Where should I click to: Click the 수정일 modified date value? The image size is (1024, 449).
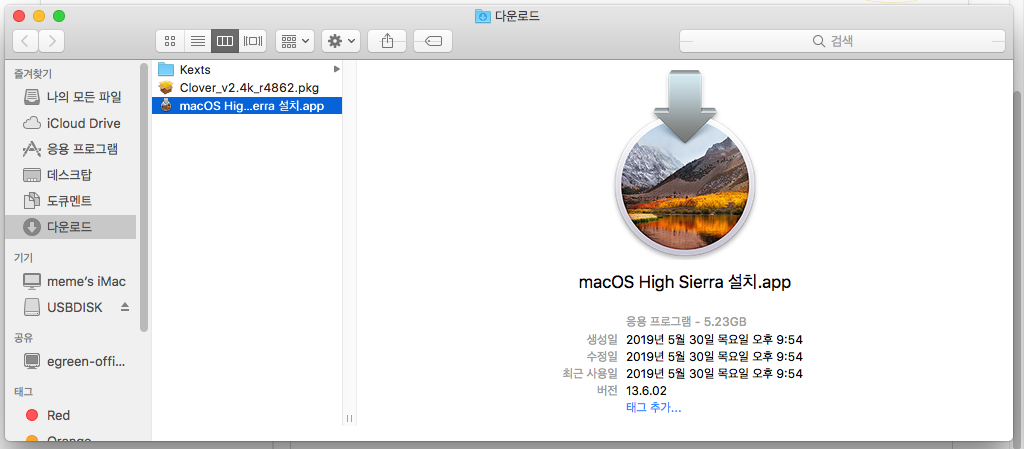coord(714,356)
